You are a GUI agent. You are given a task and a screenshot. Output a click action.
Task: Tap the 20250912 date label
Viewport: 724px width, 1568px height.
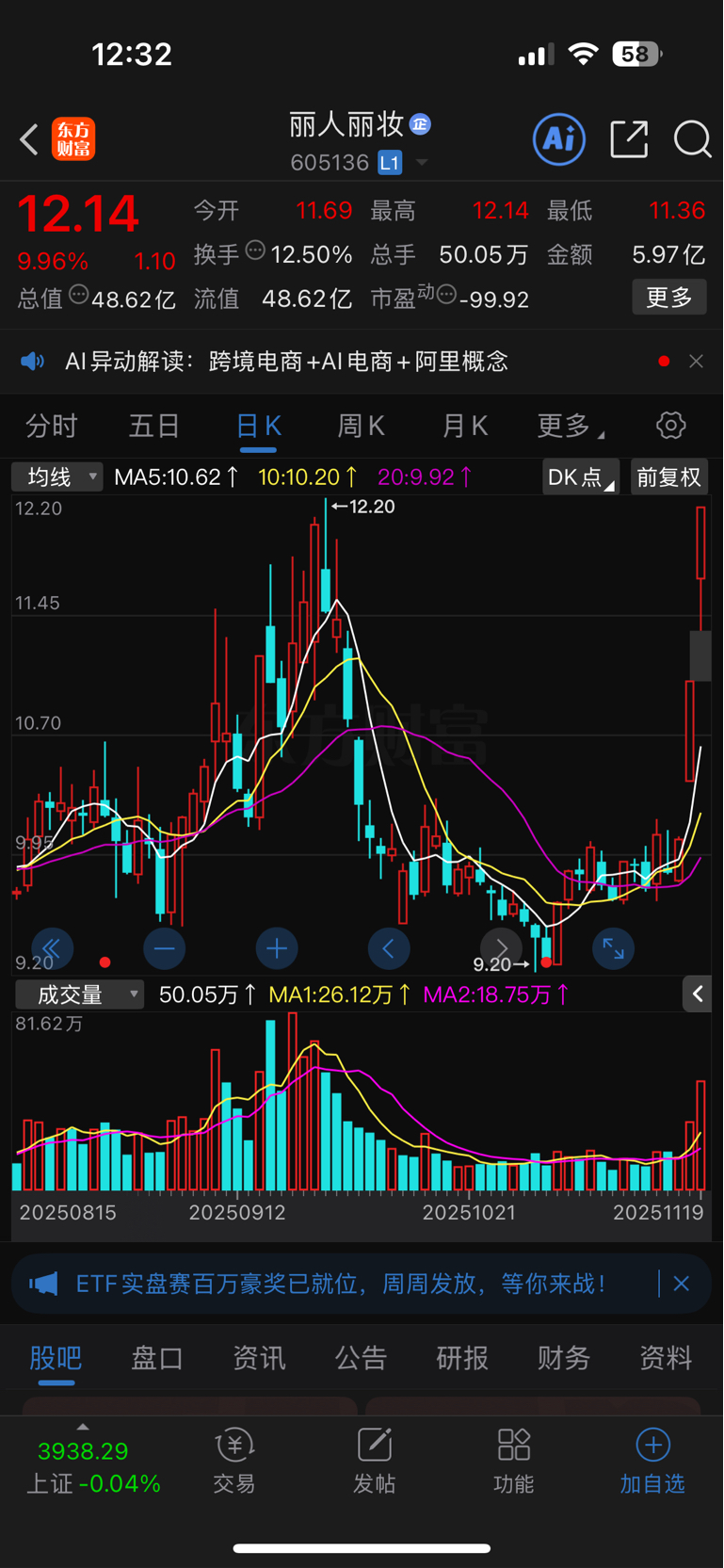[x=237, y=1213]
